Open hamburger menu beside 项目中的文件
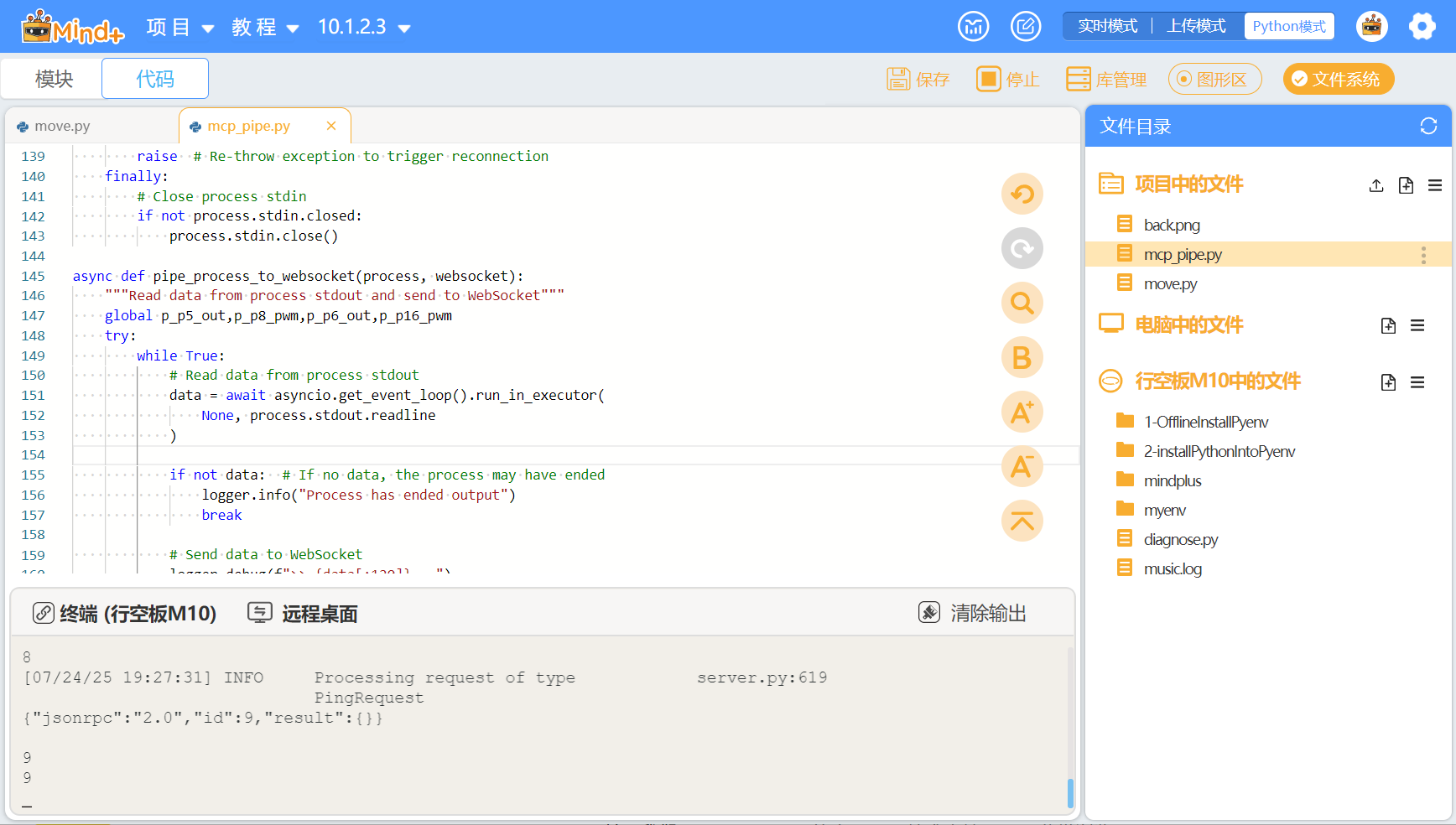The width and height of the screenshot is (1456, 825). 1435,185
